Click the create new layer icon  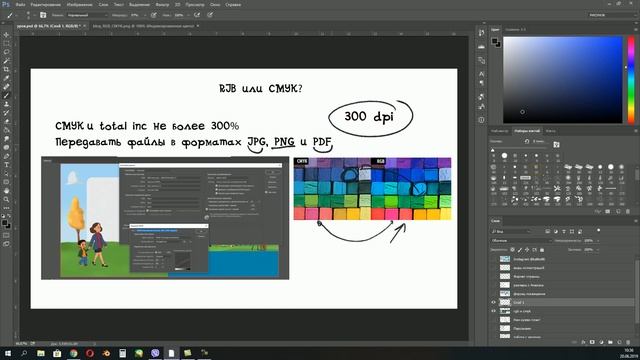(x=619, y=342)
